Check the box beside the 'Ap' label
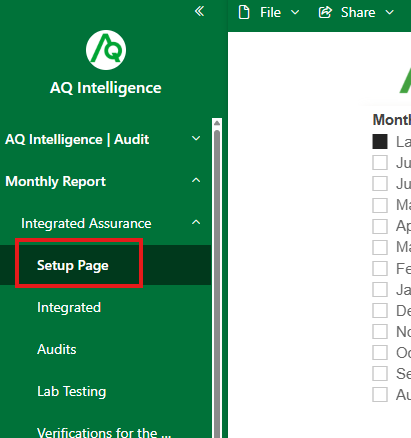This screenshot has height=438, width=411. point(380,226)
